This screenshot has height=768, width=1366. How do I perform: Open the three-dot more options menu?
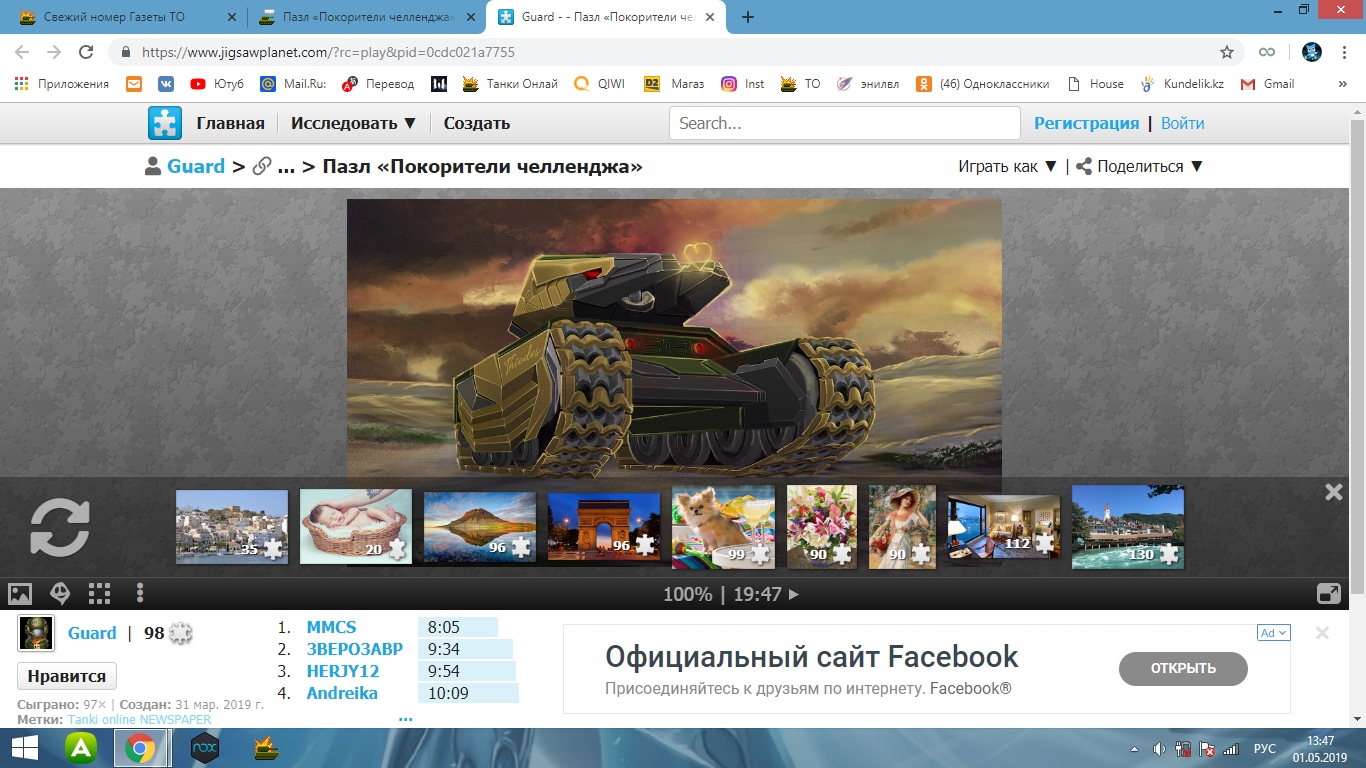coord(140,593)
